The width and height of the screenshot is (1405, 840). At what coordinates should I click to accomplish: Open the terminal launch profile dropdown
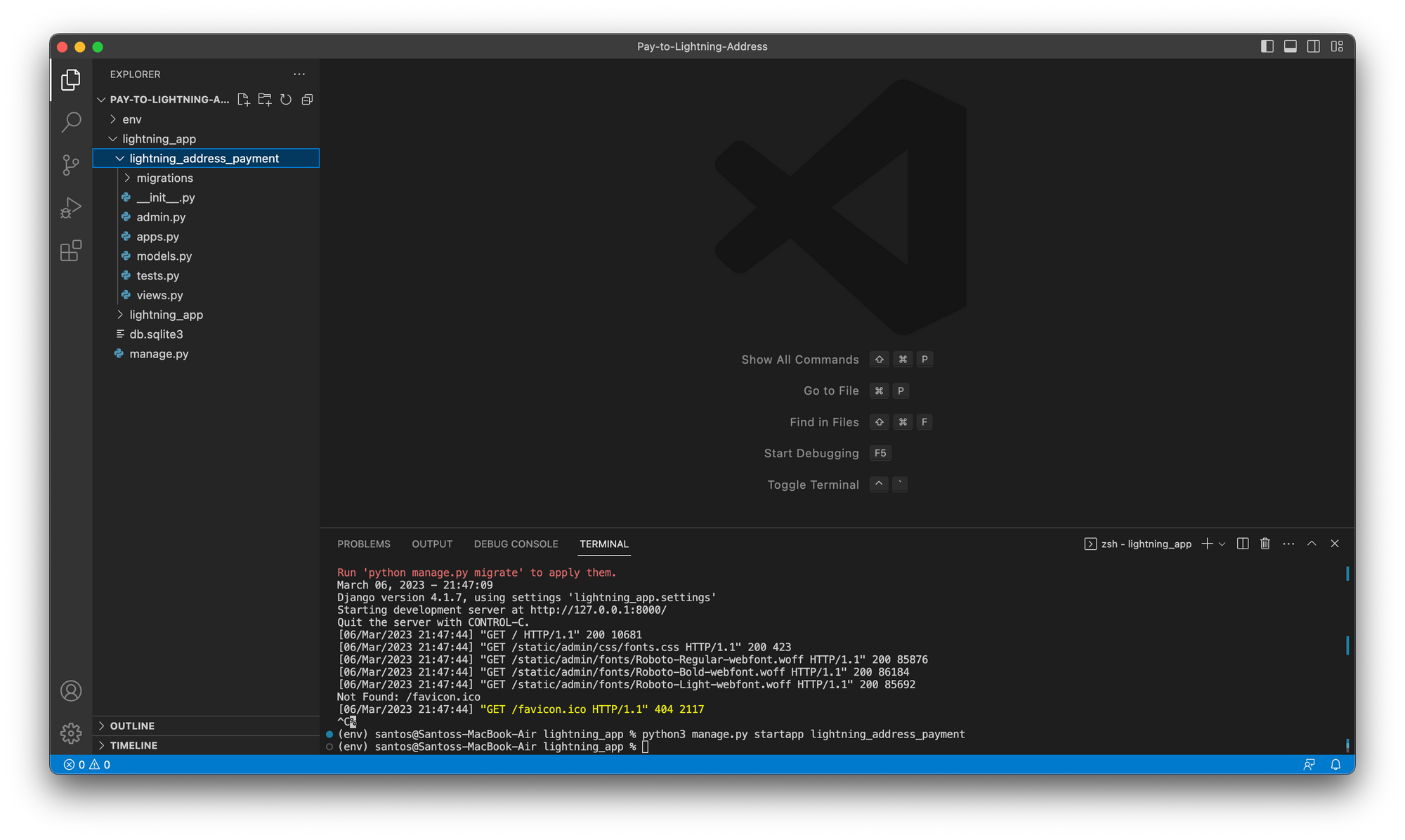(1222, 544)
